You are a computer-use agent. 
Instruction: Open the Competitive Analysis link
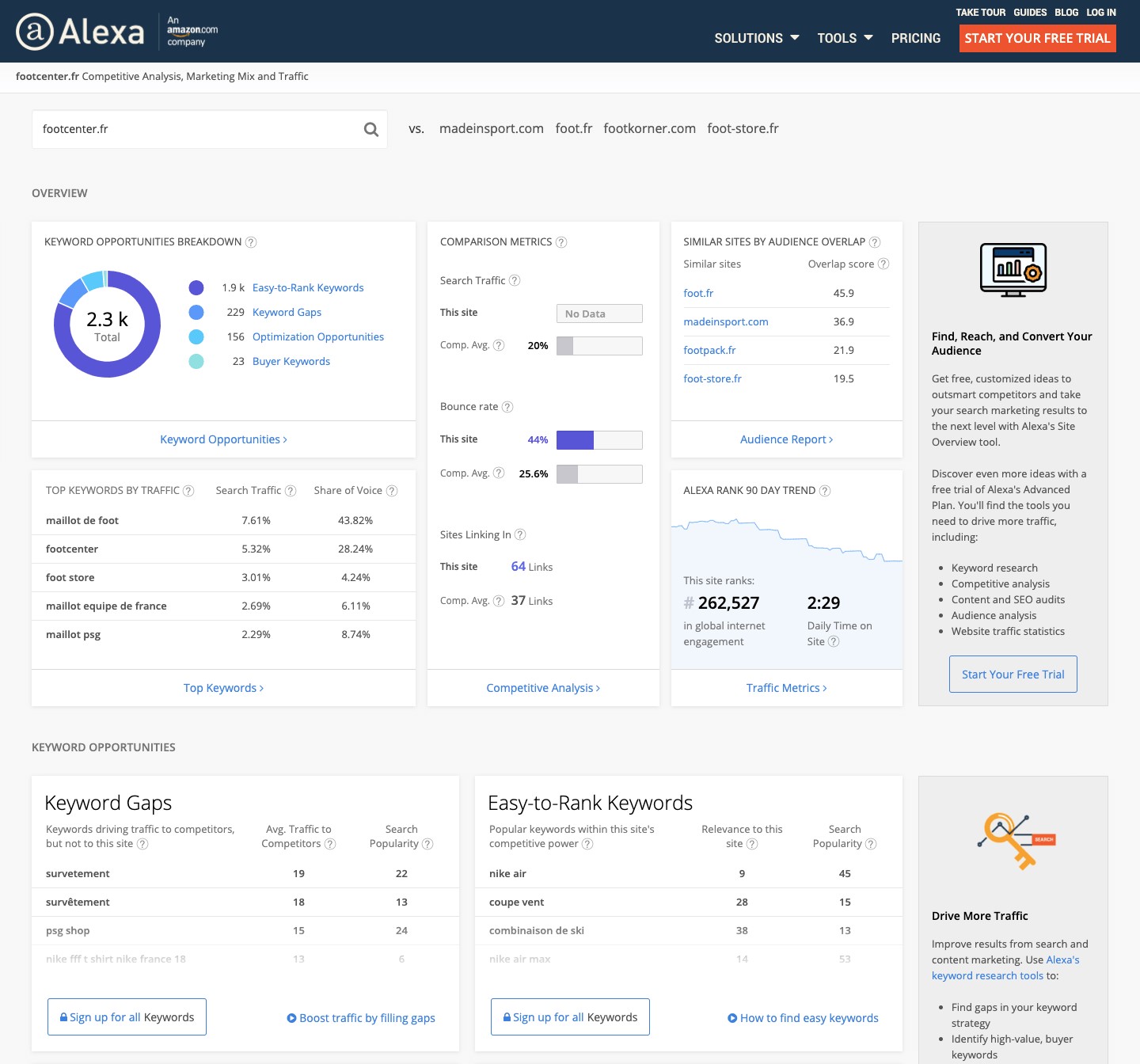543,688
